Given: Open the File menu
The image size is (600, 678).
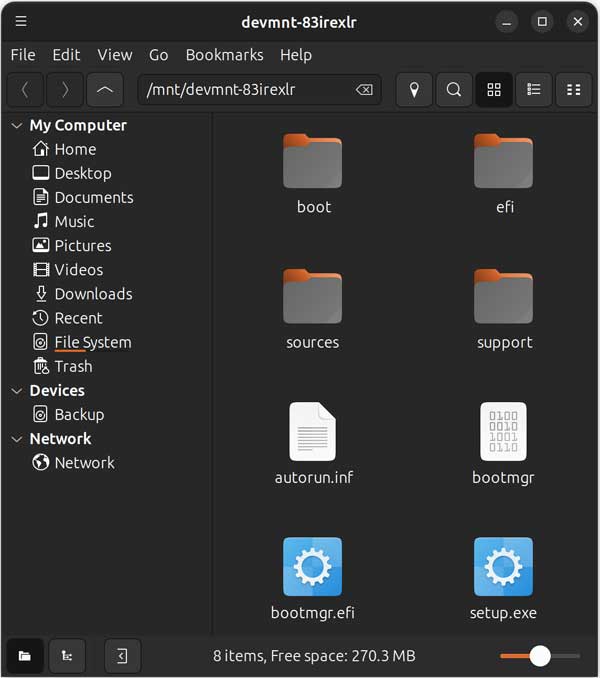Looking at the screenshot, I should coord(23,55).
